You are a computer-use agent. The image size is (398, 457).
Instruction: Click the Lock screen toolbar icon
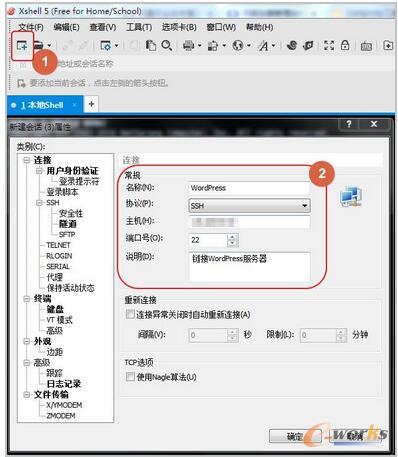coord(345,45)
